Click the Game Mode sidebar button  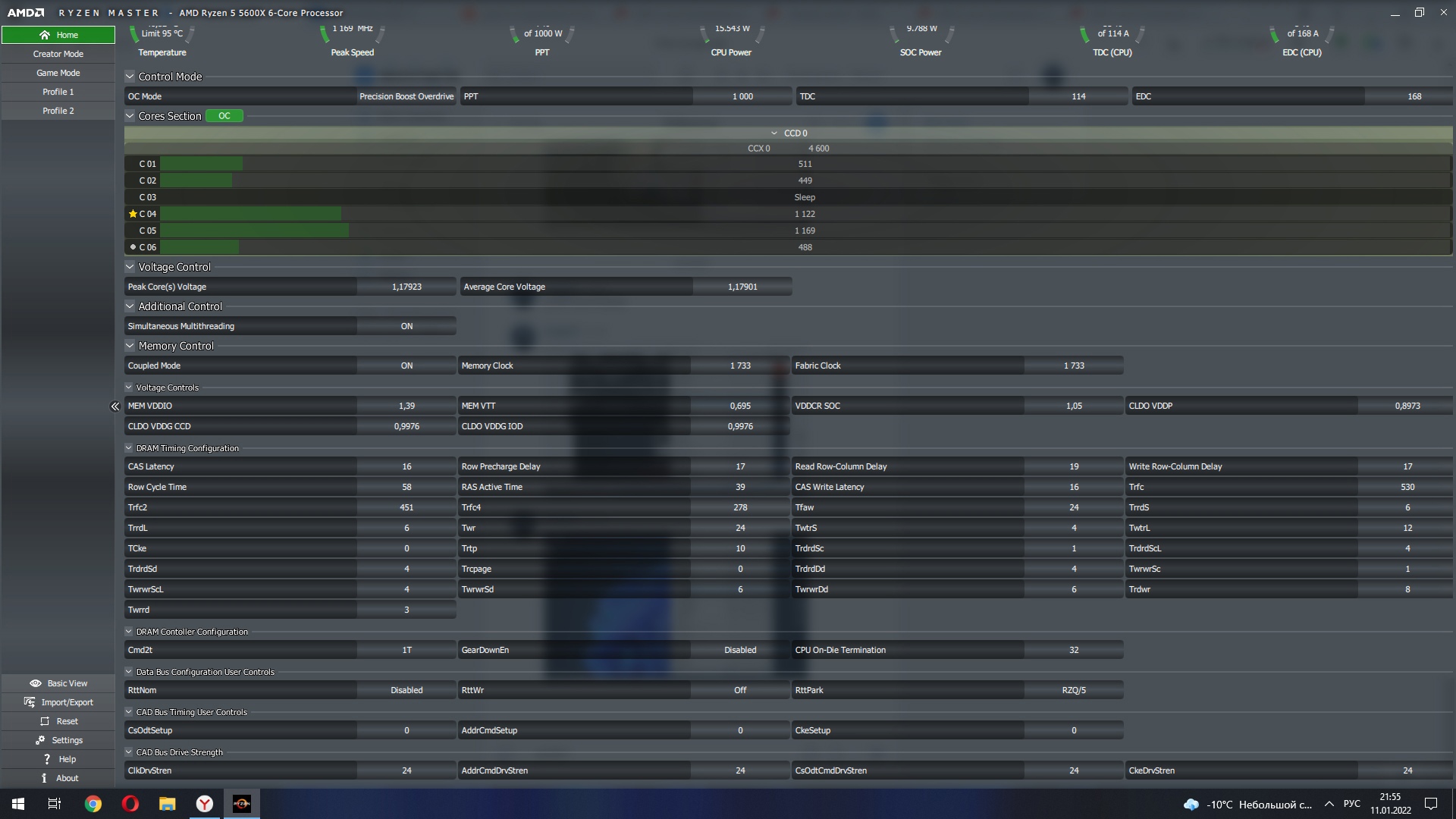point(58,73)
